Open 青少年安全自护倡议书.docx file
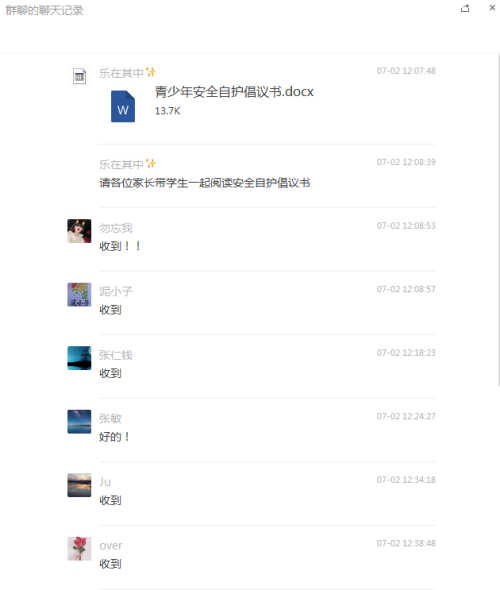Screen dimensions: 500x590 234,92
